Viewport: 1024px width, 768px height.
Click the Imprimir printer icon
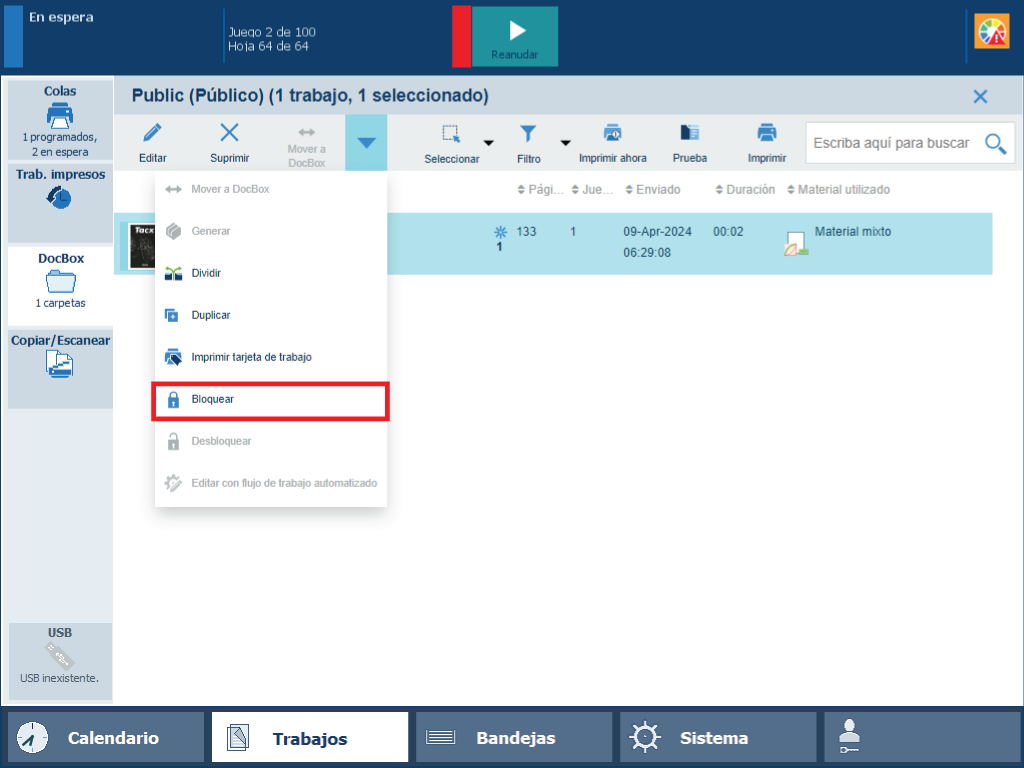[x=766, y=133]
